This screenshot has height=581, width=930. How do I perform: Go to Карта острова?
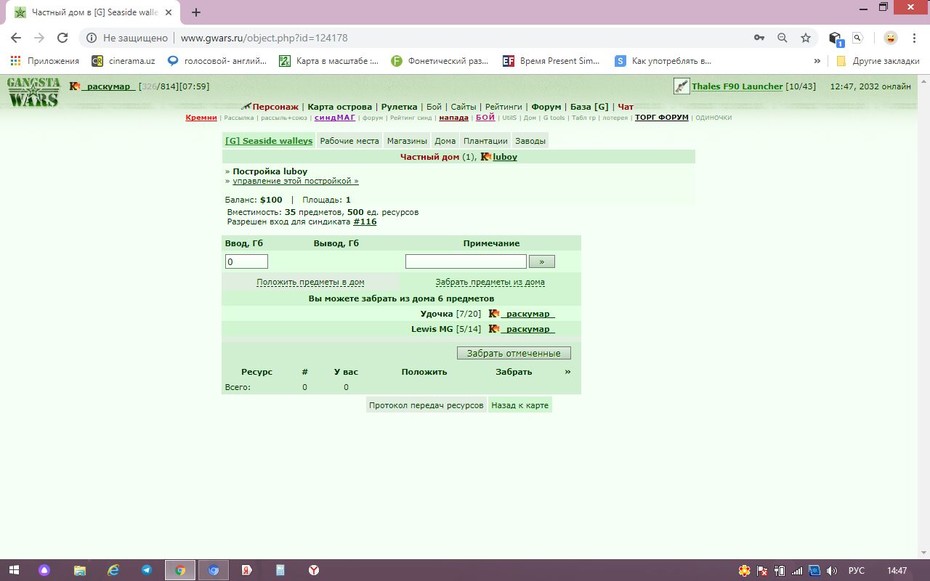pos(340,107)
